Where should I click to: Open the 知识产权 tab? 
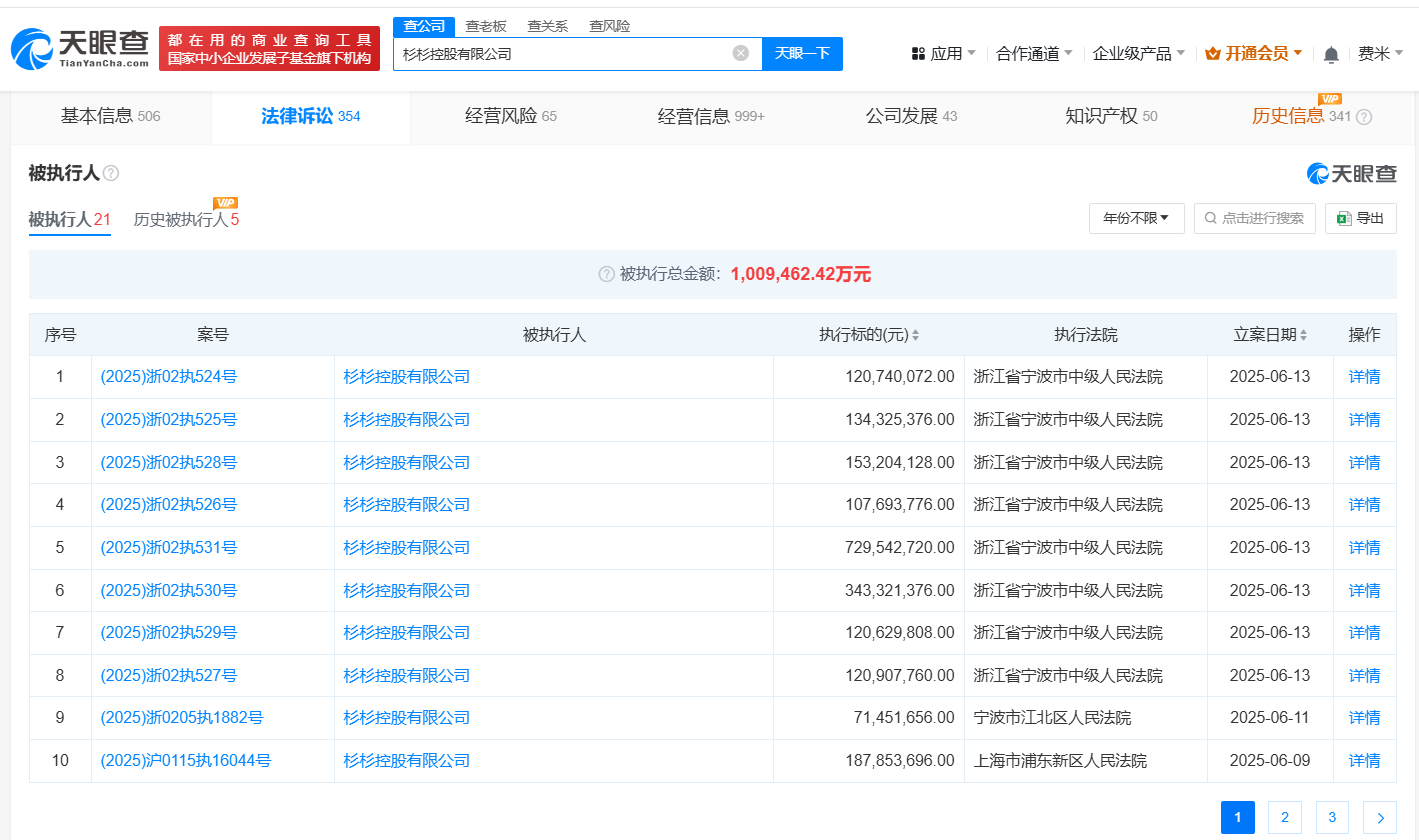(x=1111, y=116)
